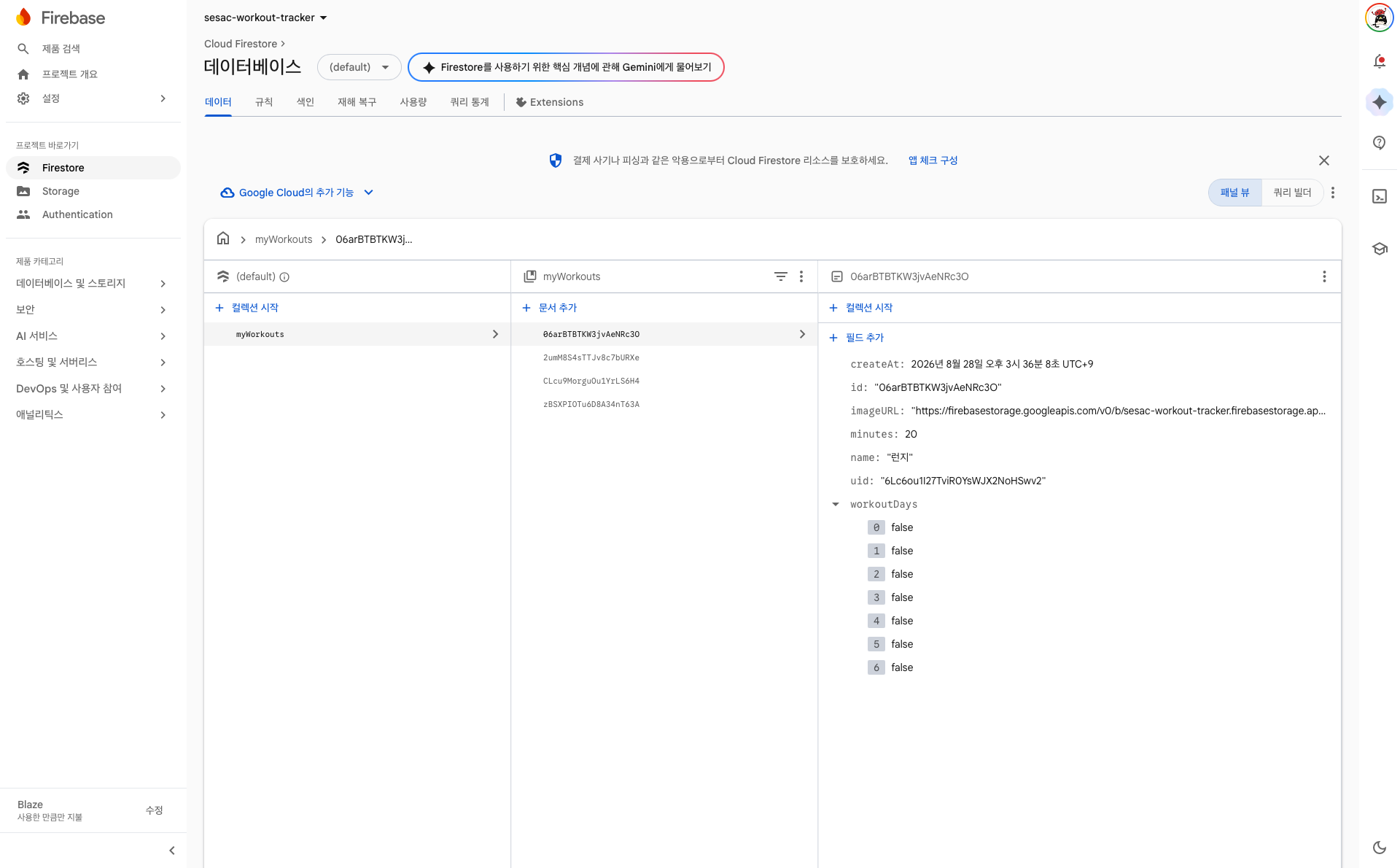
Task: Click 필드 추가 button
Action: point(856,338)
